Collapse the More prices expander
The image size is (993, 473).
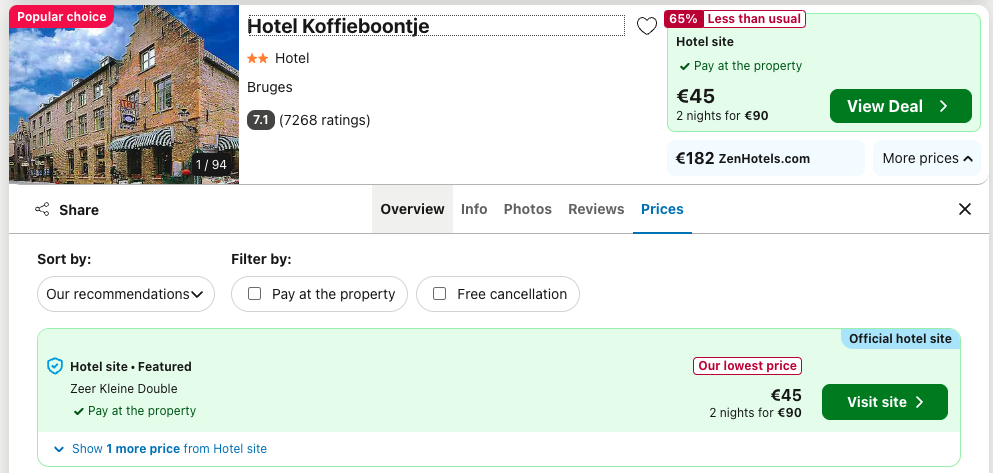pyautogui.click(x=927, y=158)
